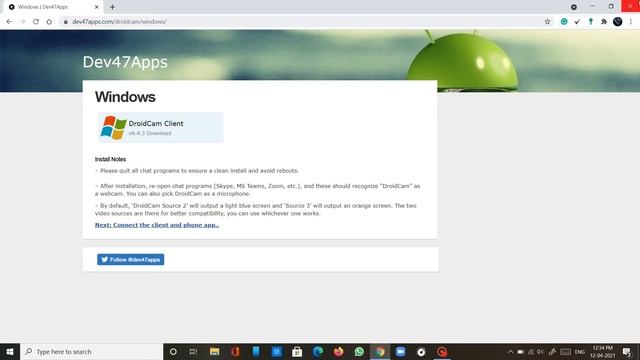Image resolution: width=640 pixels, height=360 pixels.
Task: Click the checkmark extension icon
Action: click(x=577, y=22)
